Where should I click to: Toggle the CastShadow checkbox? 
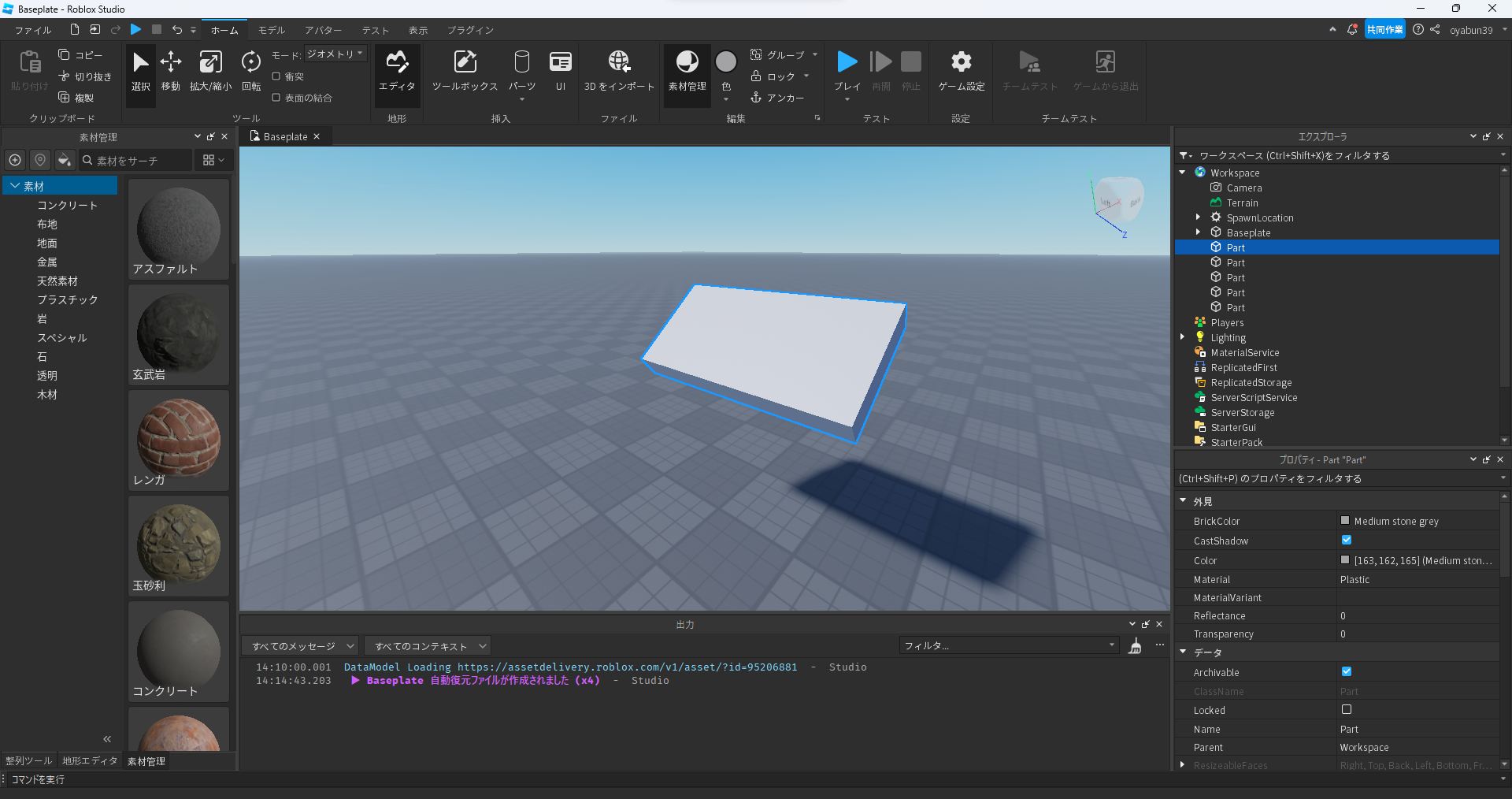click(x=1347, y=541)
